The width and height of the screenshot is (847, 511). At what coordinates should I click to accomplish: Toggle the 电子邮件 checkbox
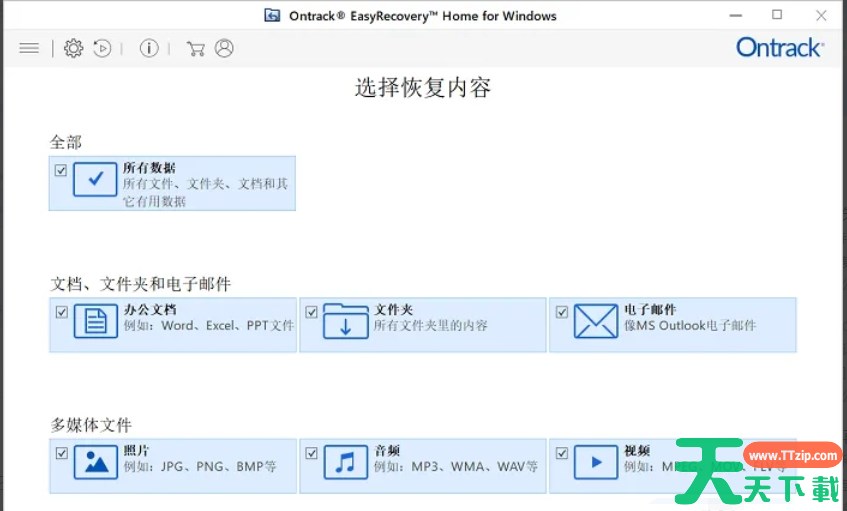pyautogui.click(x=562, y=312)
